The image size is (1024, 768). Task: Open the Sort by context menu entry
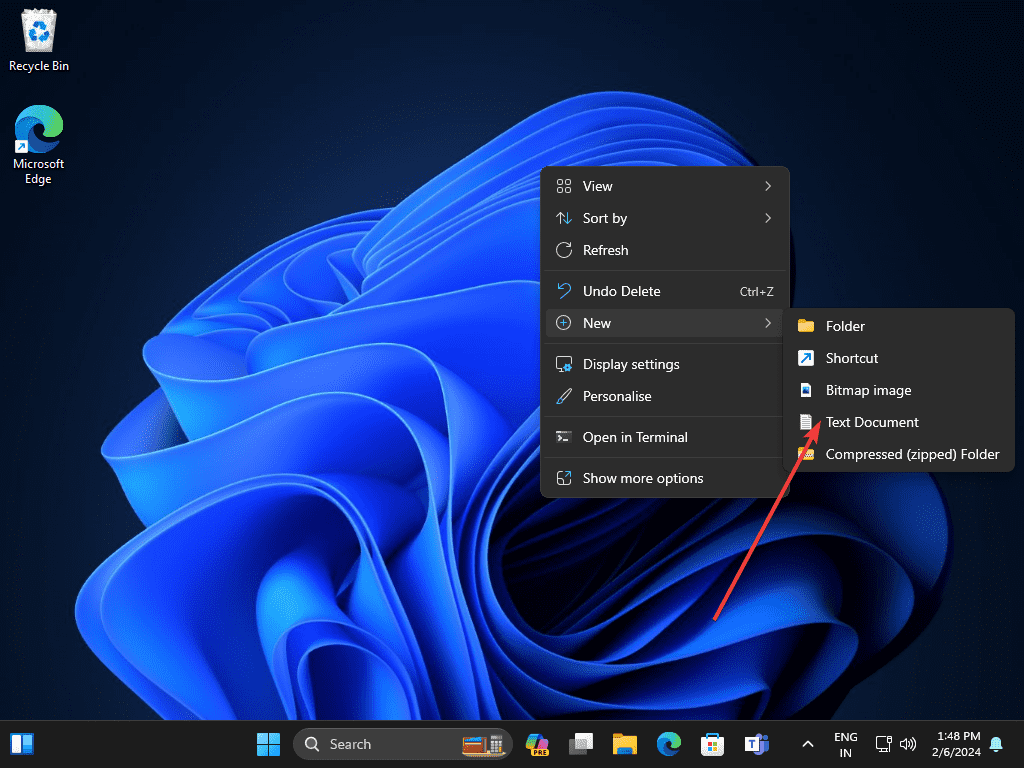[664, 218]
